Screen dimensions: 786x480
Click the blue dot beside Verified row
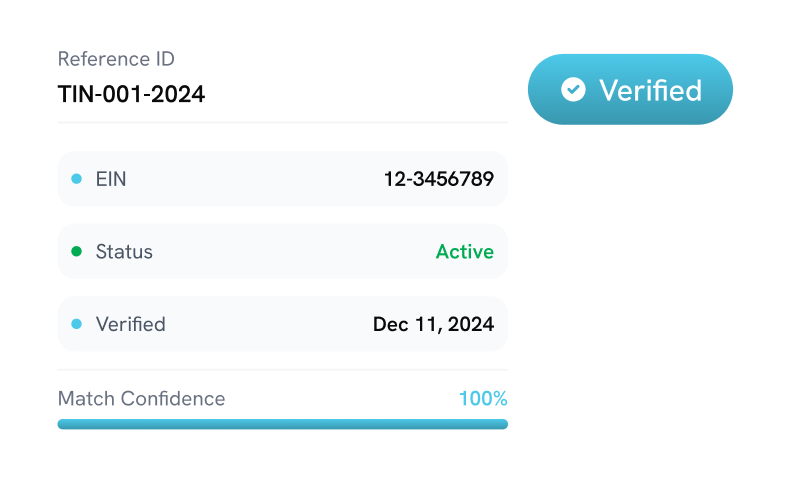tap(76, 324)
